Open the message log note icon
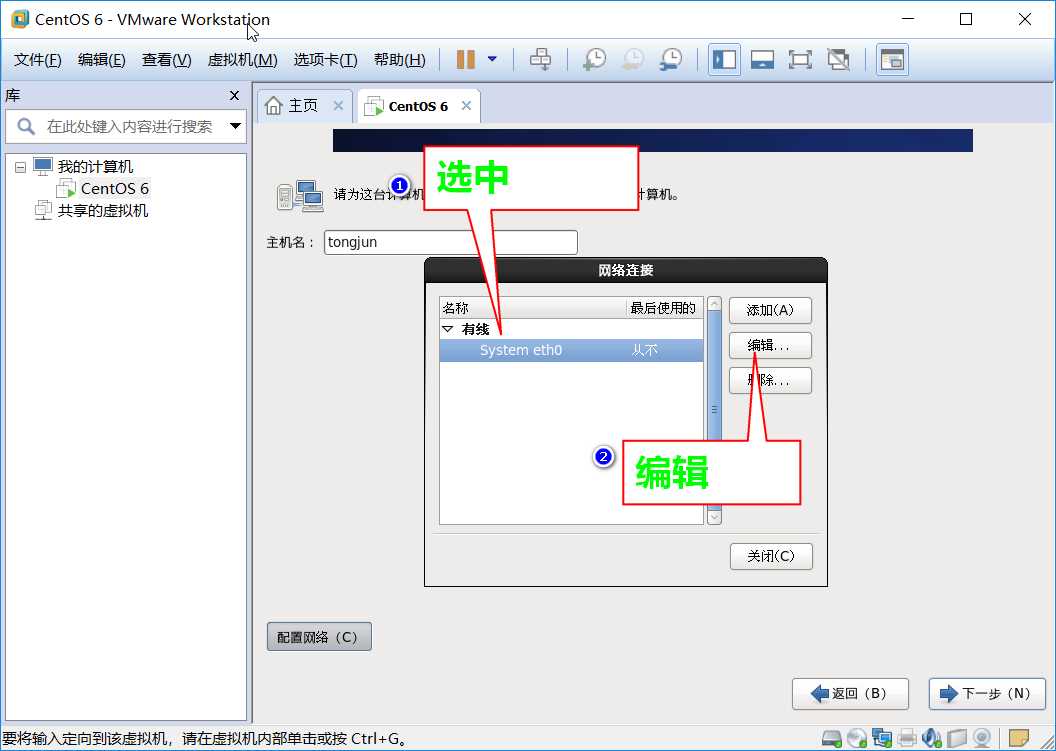Screen dimensions: 1056x751 tap(1019, 738)
